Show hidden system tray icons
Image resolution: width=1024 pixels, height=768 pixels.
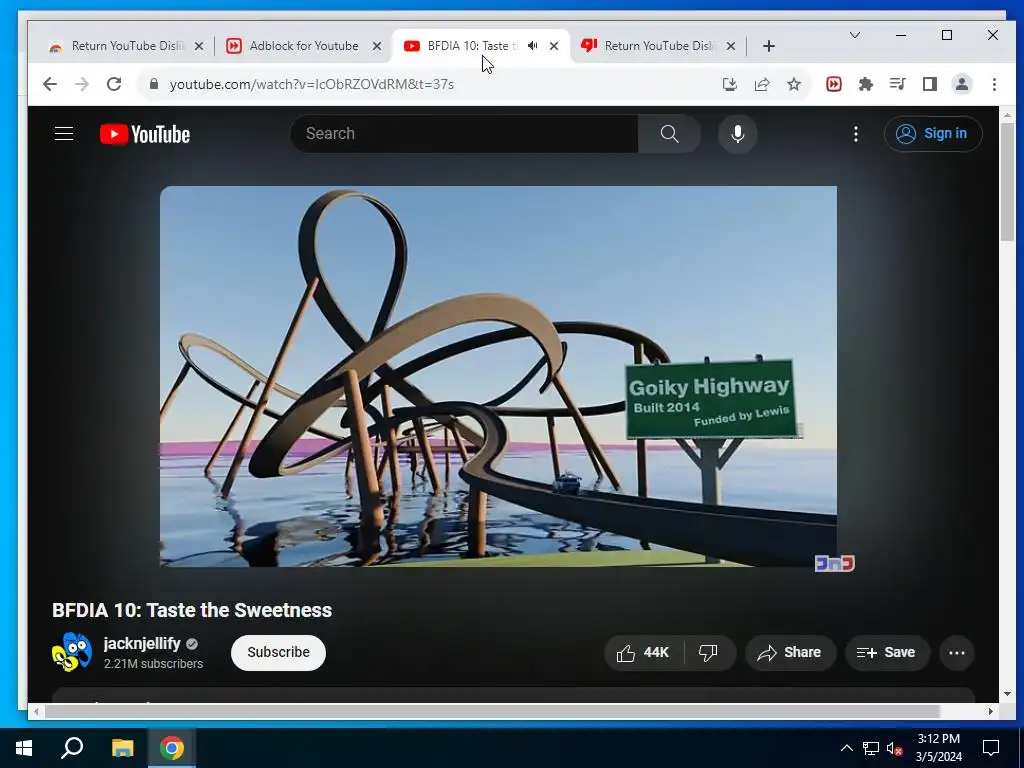pyautogui.click(x=846, y=748)
